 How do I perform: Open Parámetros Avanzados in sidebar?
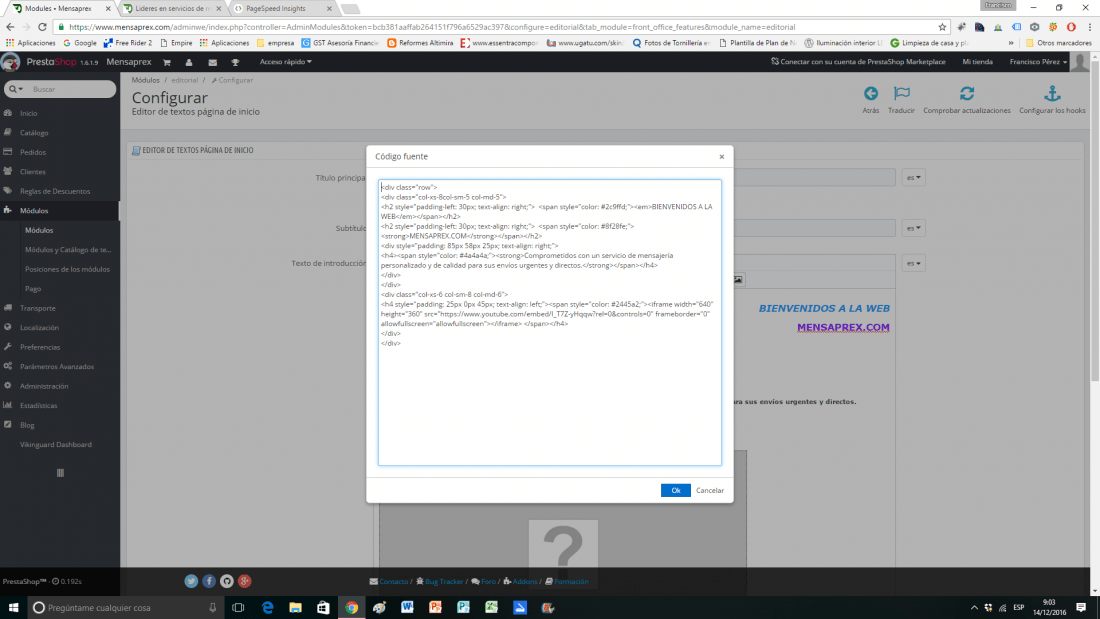pyautogui.click(x=56, y=366)
